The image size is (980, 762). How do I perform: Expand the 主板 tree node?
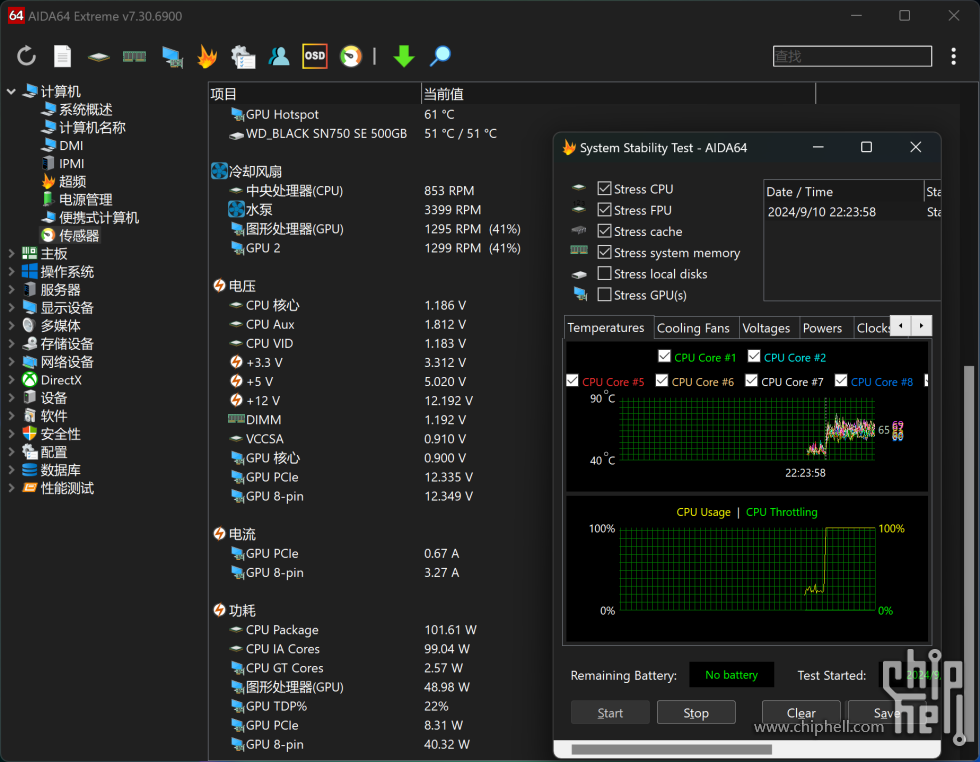(x=11, y=254)
